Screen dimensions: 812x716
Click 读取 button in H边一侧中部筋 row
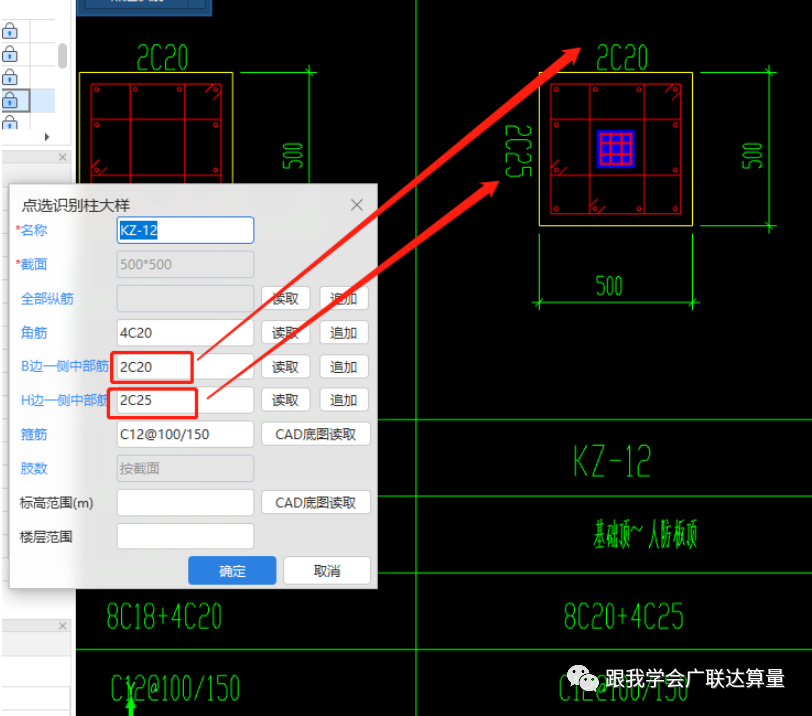tap(285, 400)
